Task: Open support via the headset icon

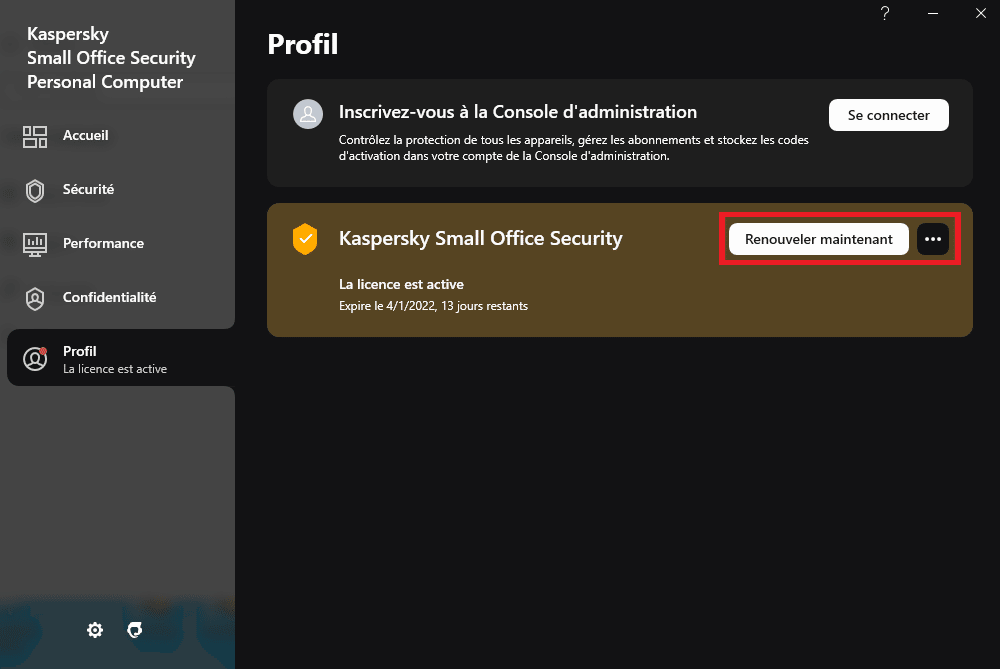Action: pos(135,630)
